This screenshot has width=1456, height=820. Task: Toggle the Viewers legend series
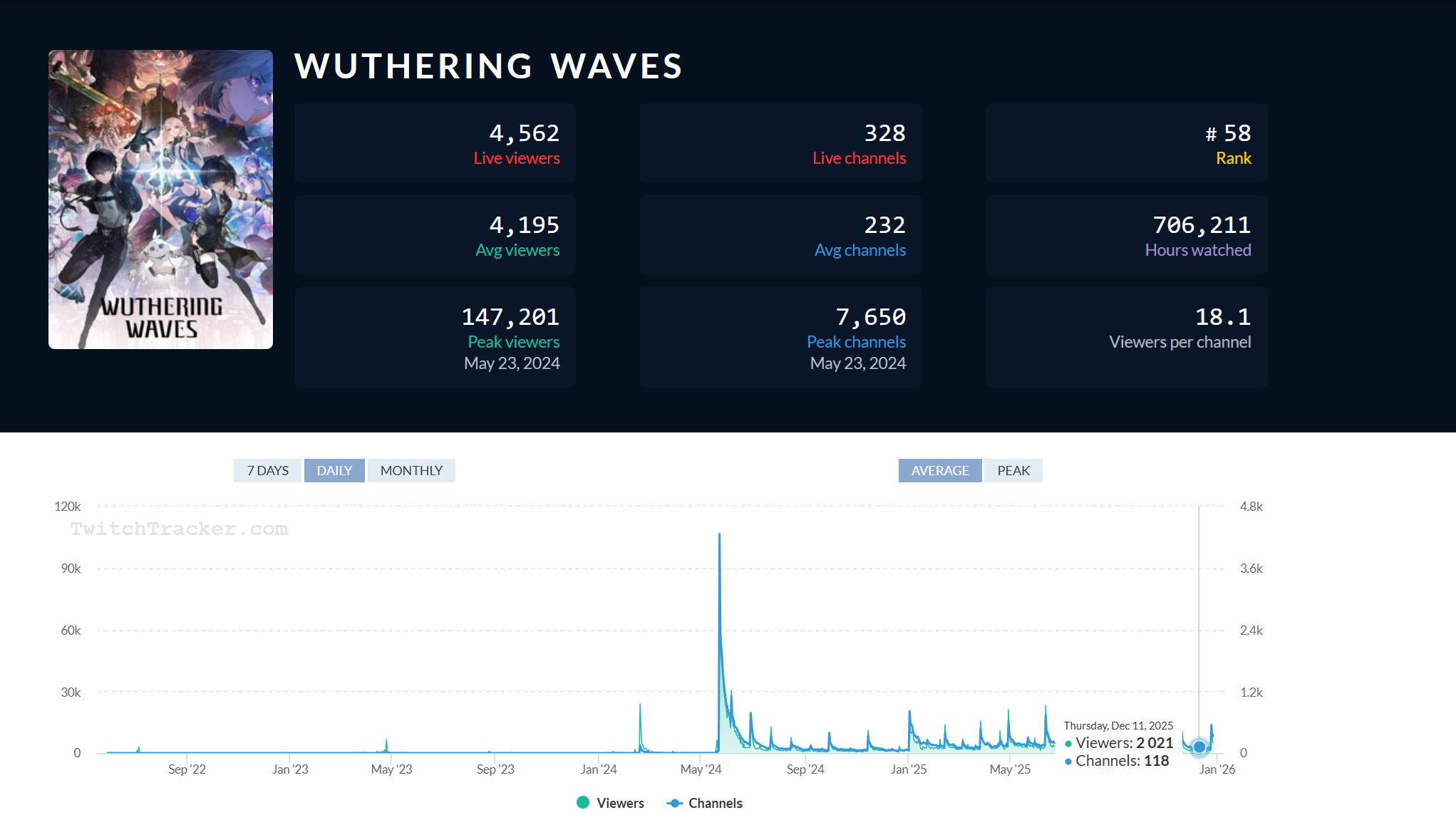click(619, 803)
